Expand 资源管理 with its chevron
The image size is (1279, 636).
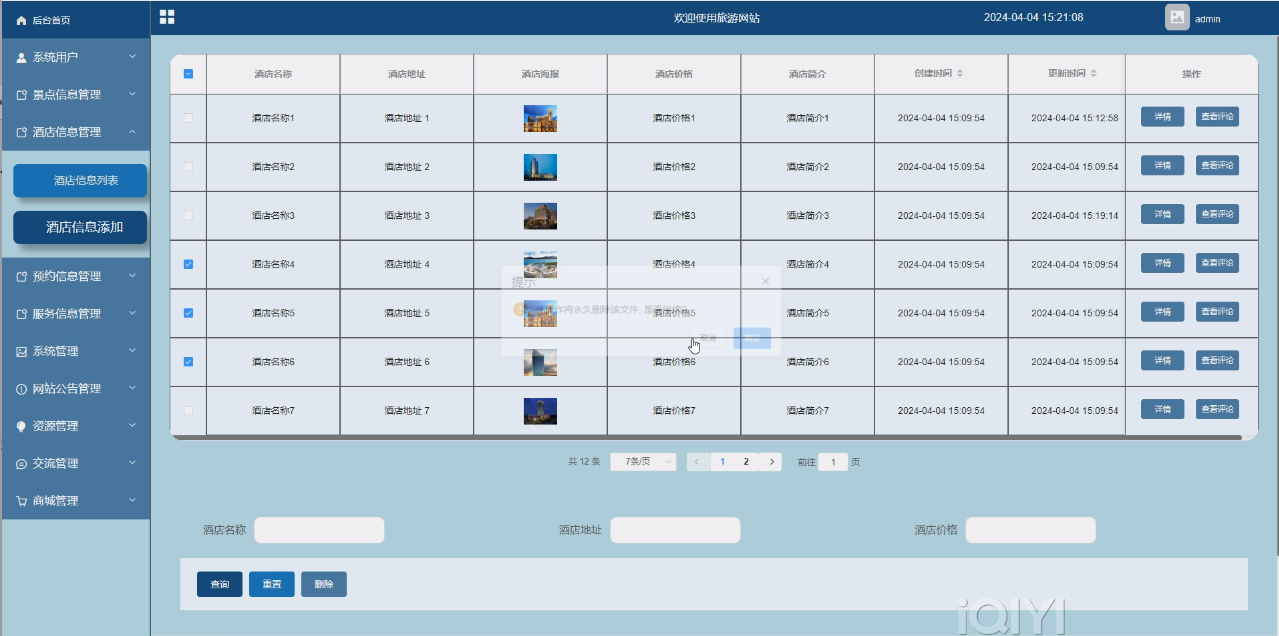click(132, 425)
